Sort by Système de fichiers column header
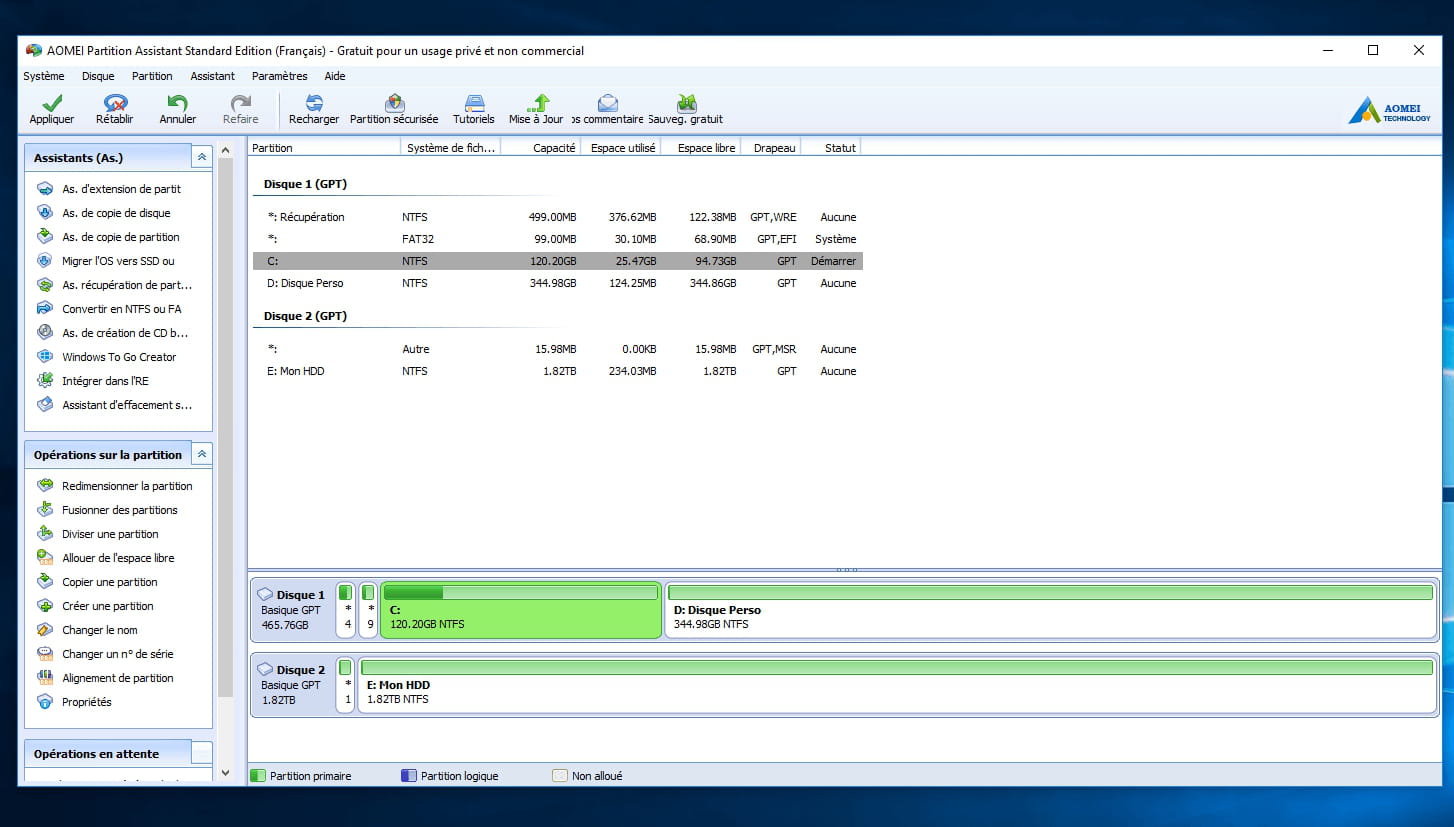Screen dimensions: 1454x827 (450, 148)
